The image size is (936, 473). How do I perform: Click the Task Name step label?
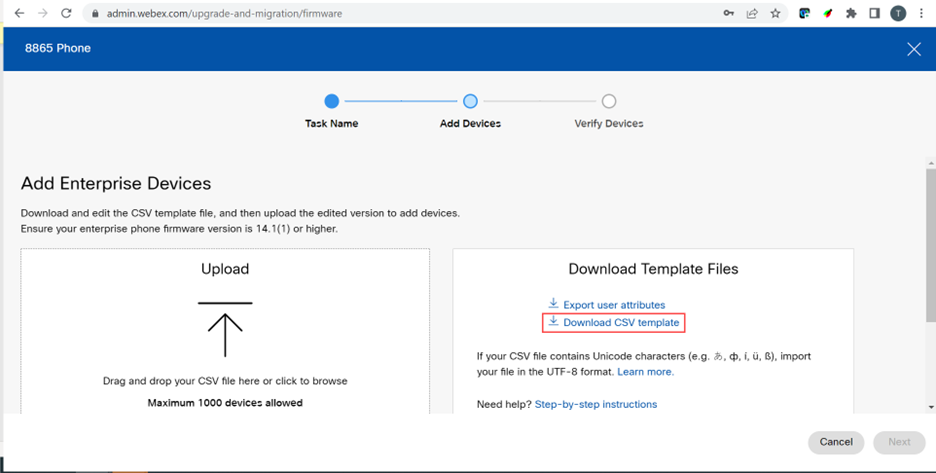click(x=332, y=124)
